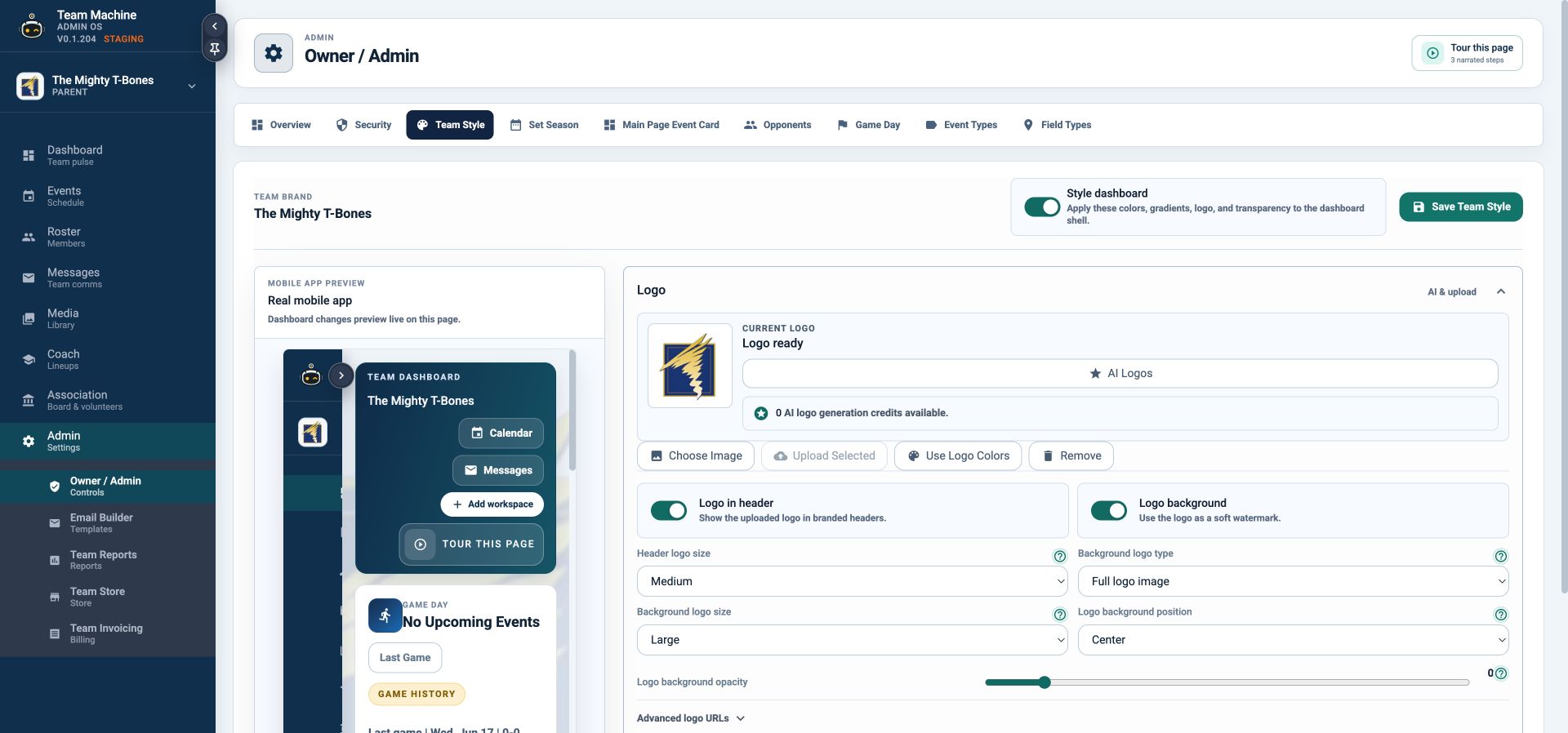The height and width of the screenshot is (733, 1568).
Task: Switch to the Overview tab
Action: coord(281,125)
